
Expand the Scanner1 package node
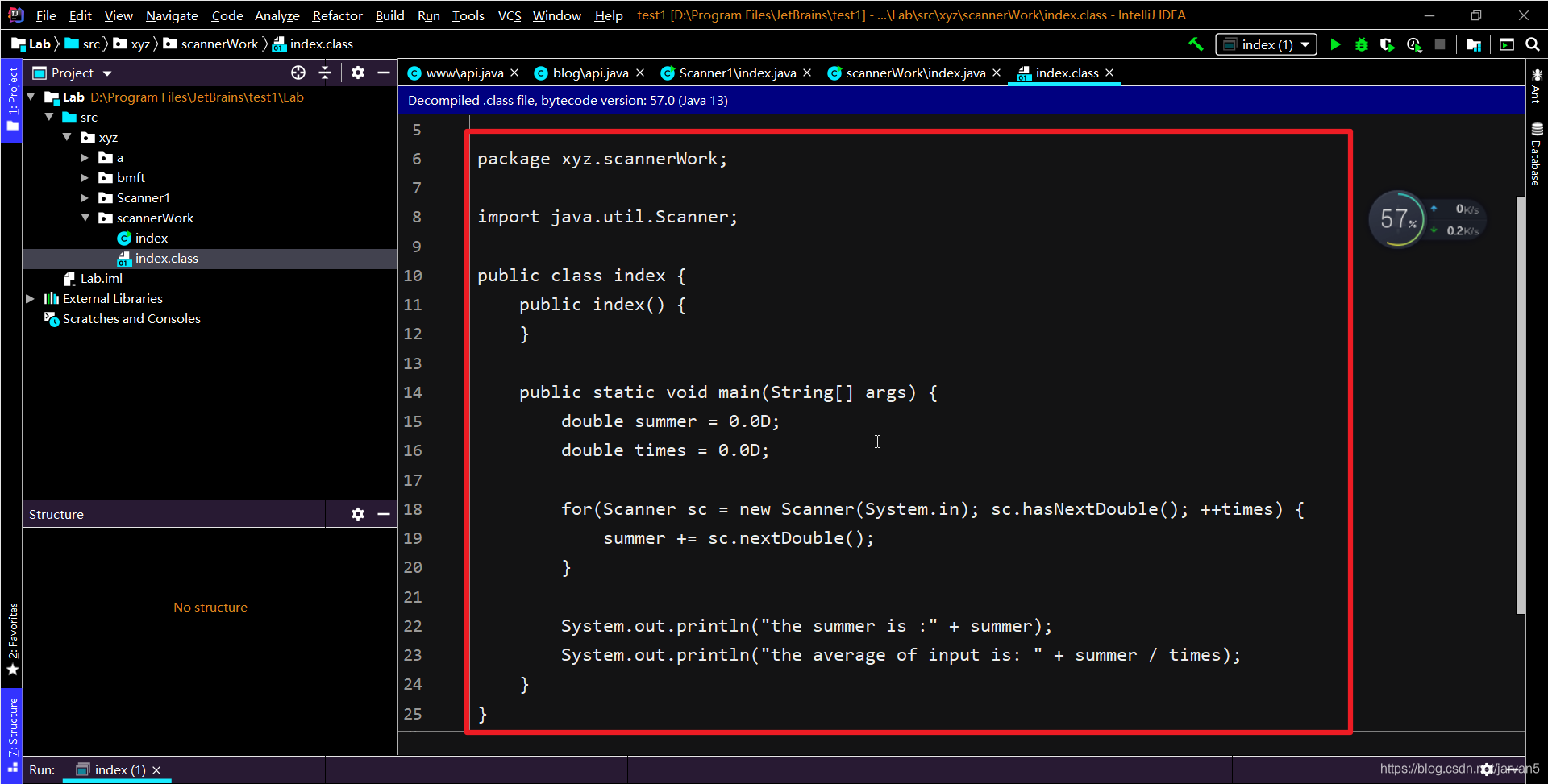(85, 197)
